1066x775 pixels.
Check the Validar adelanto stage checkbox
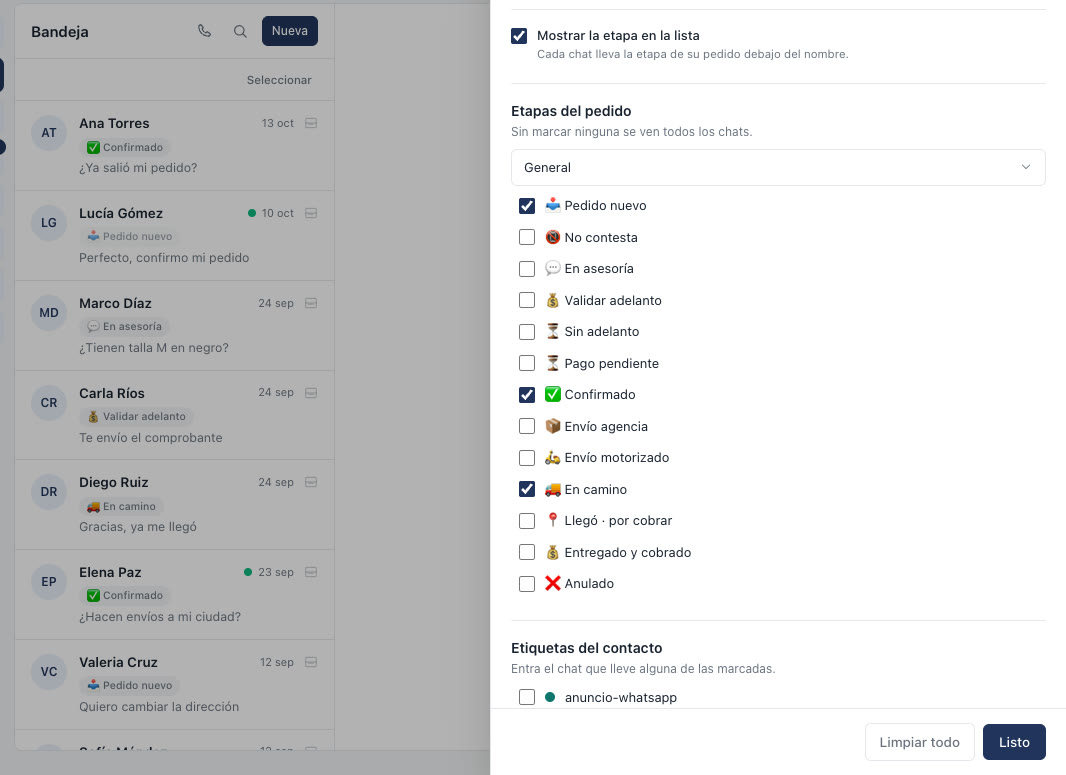(x=527, y=300)
